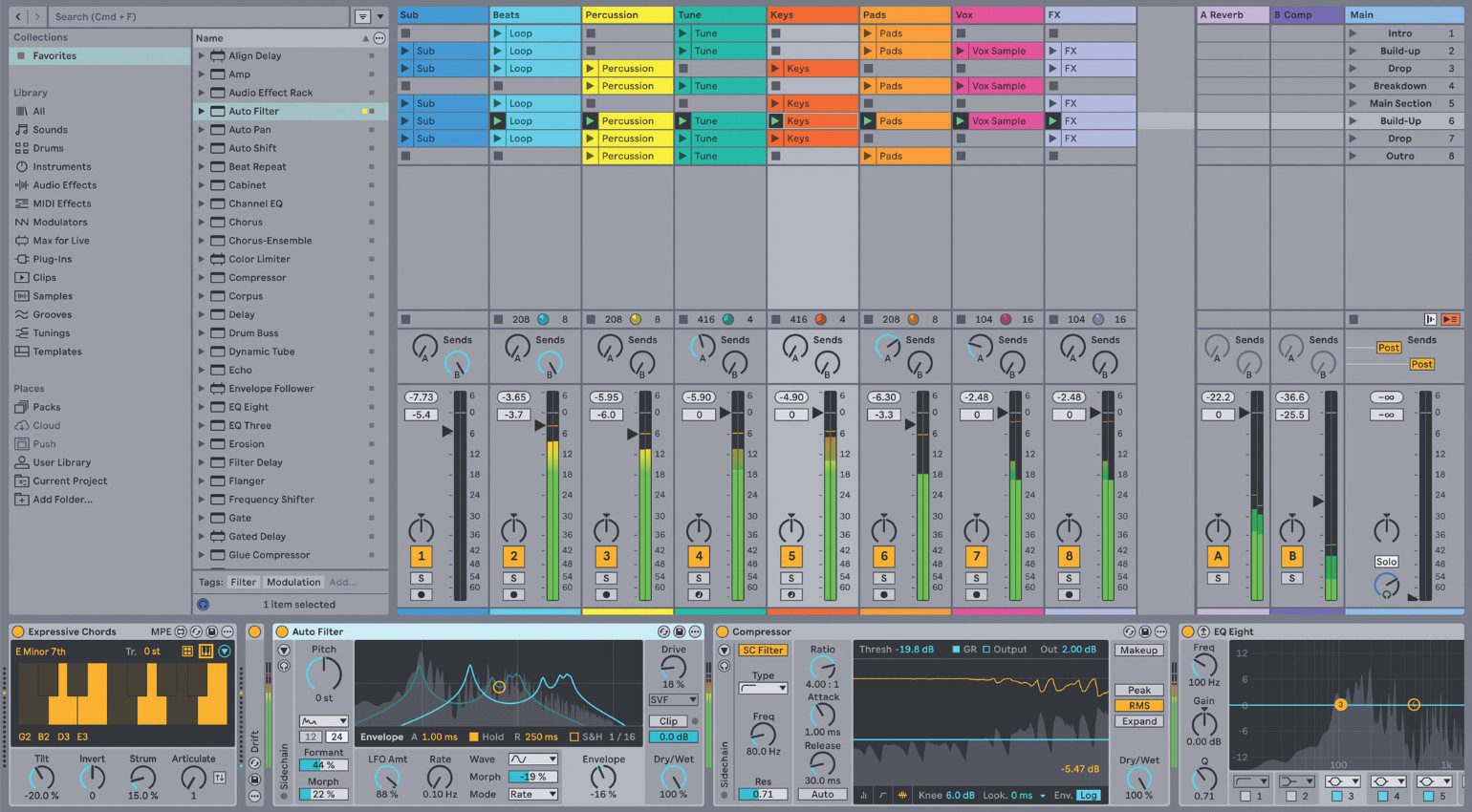Click the Makeup button in Compressor

1138,650
